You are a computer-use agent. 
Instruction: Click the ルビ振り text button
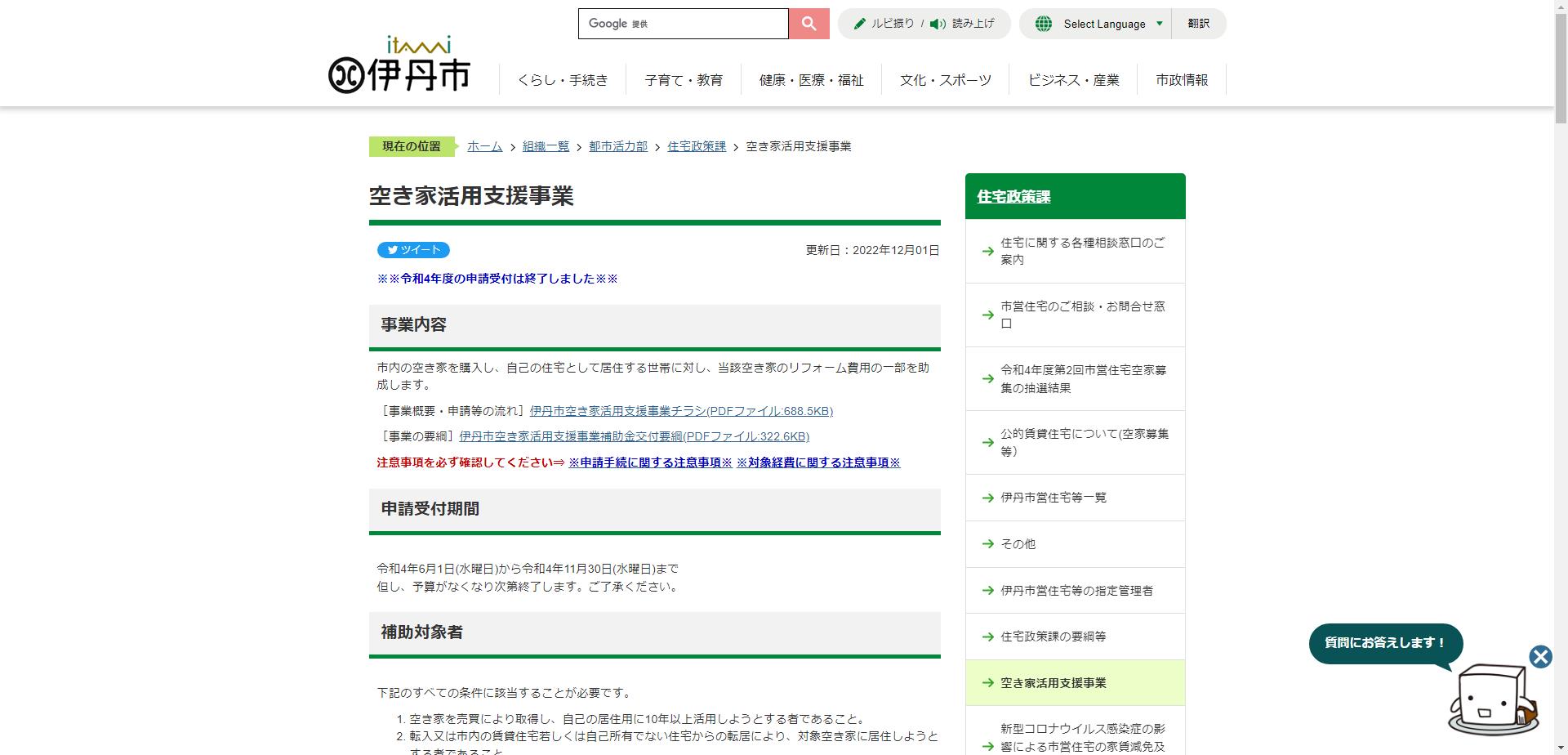893,24
